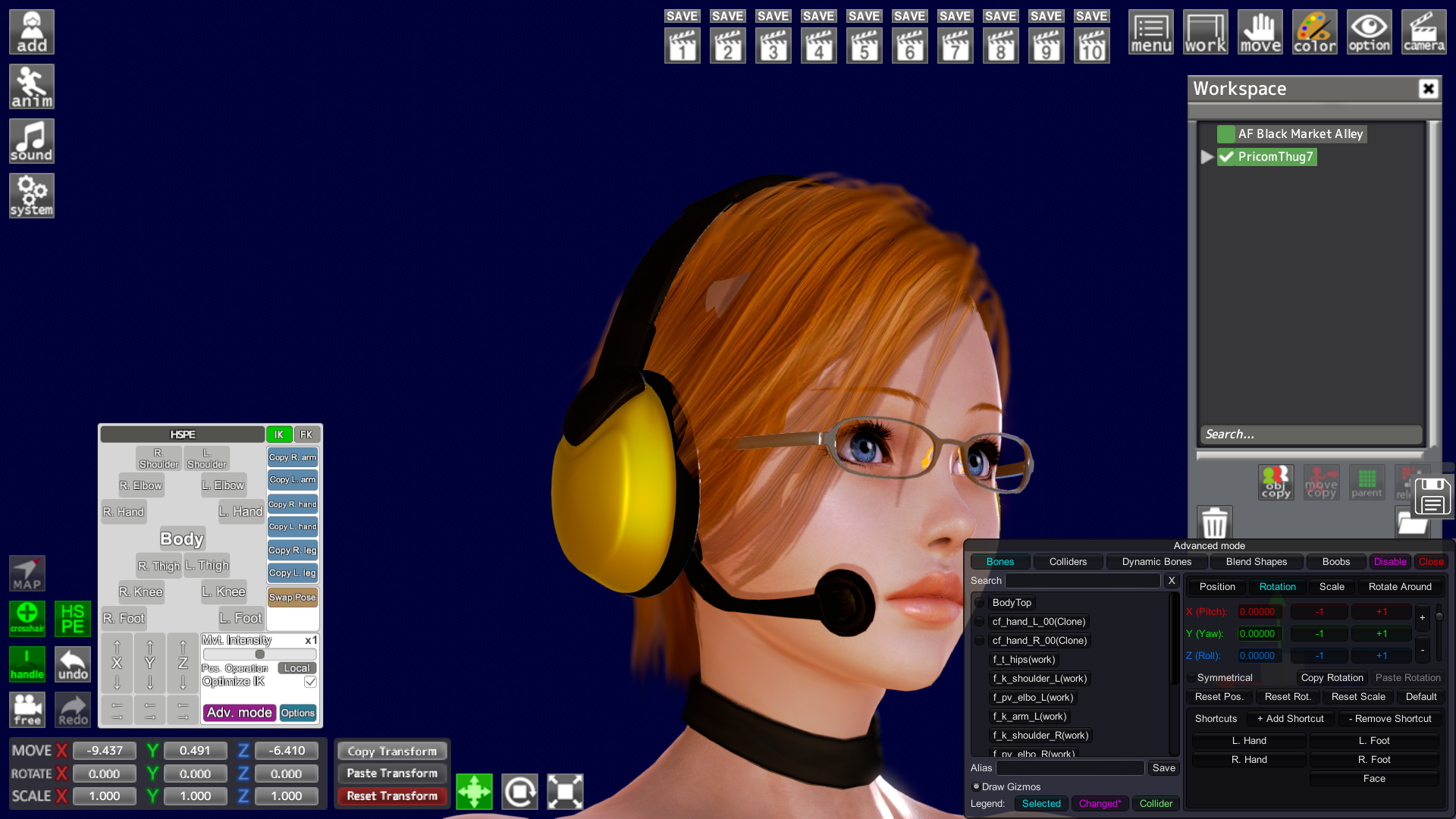This screenshot has width=1456, height=819.
Task: Load scene from clapperboard slot 5
Action: coord(864,45)
